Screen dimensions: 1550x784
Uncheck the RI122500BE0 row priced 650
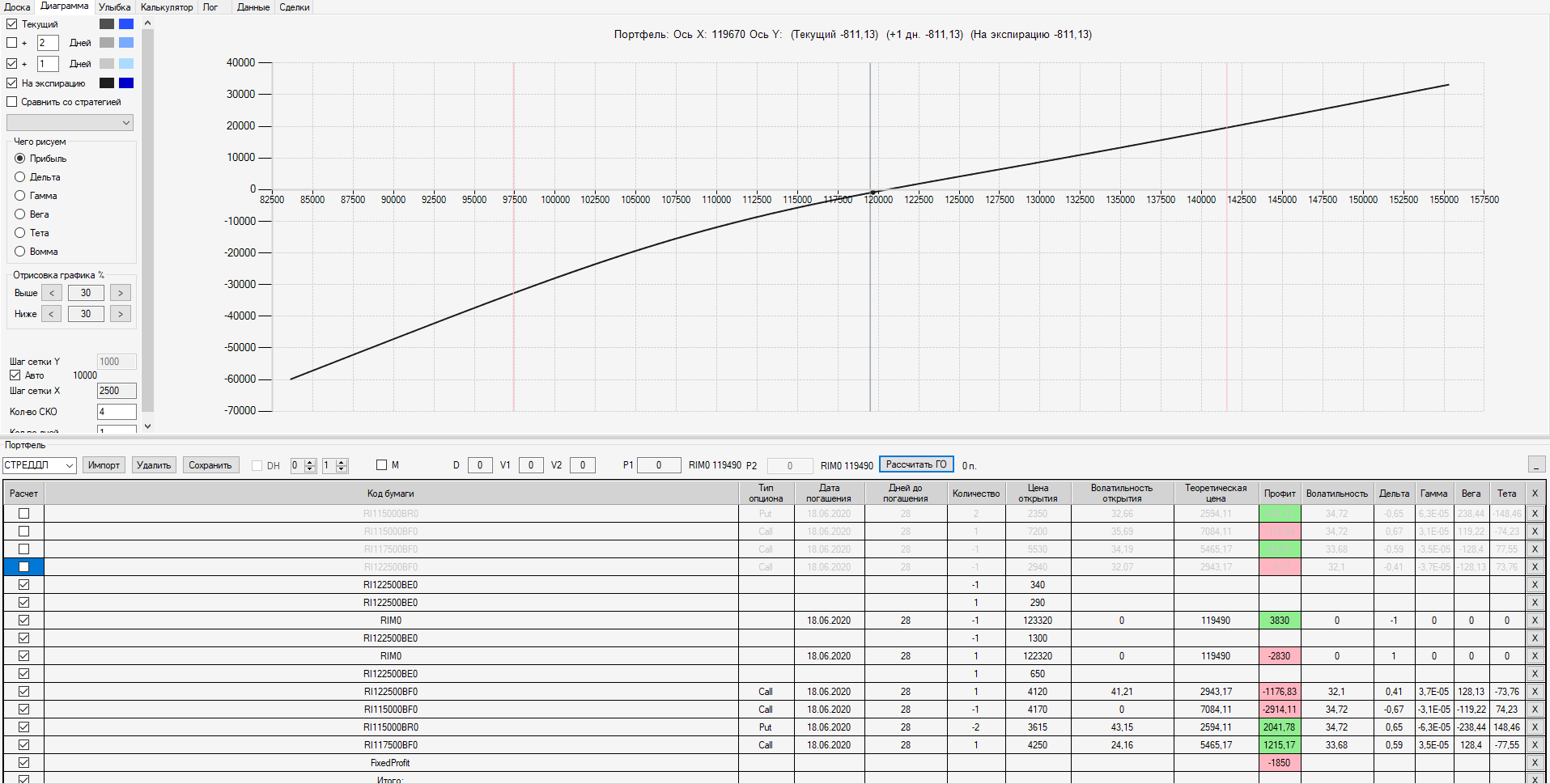tap(24, 674)
